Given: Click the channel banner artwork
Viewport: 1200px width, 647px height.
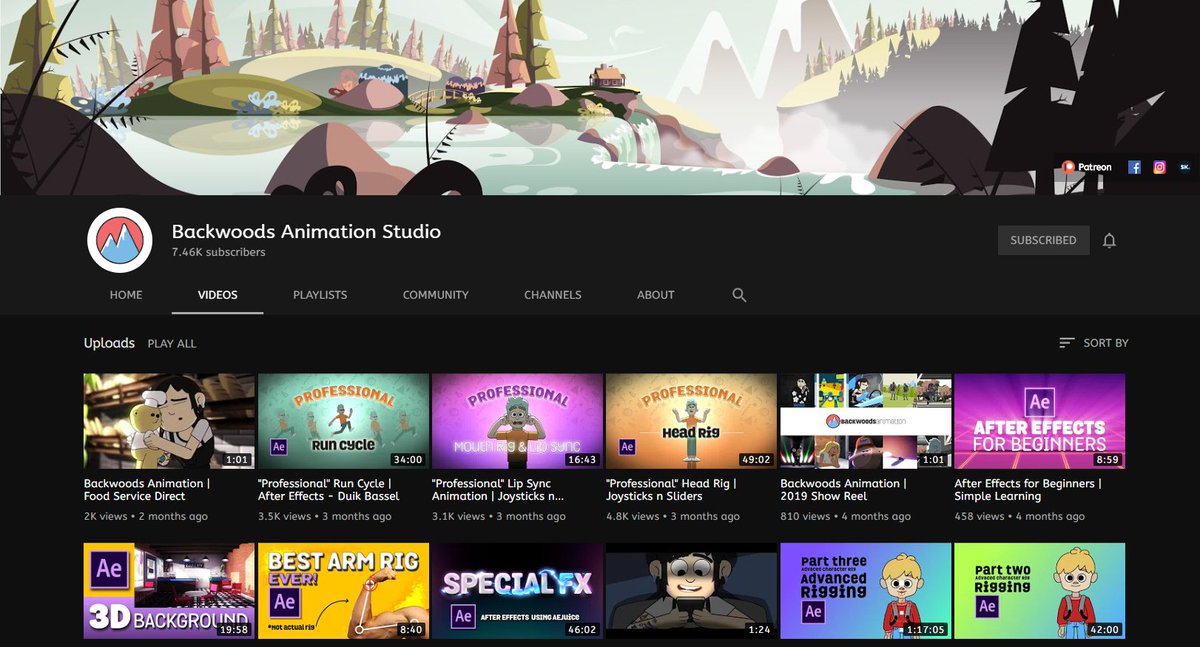Looking at the screenshot, I should coord(600,97).
